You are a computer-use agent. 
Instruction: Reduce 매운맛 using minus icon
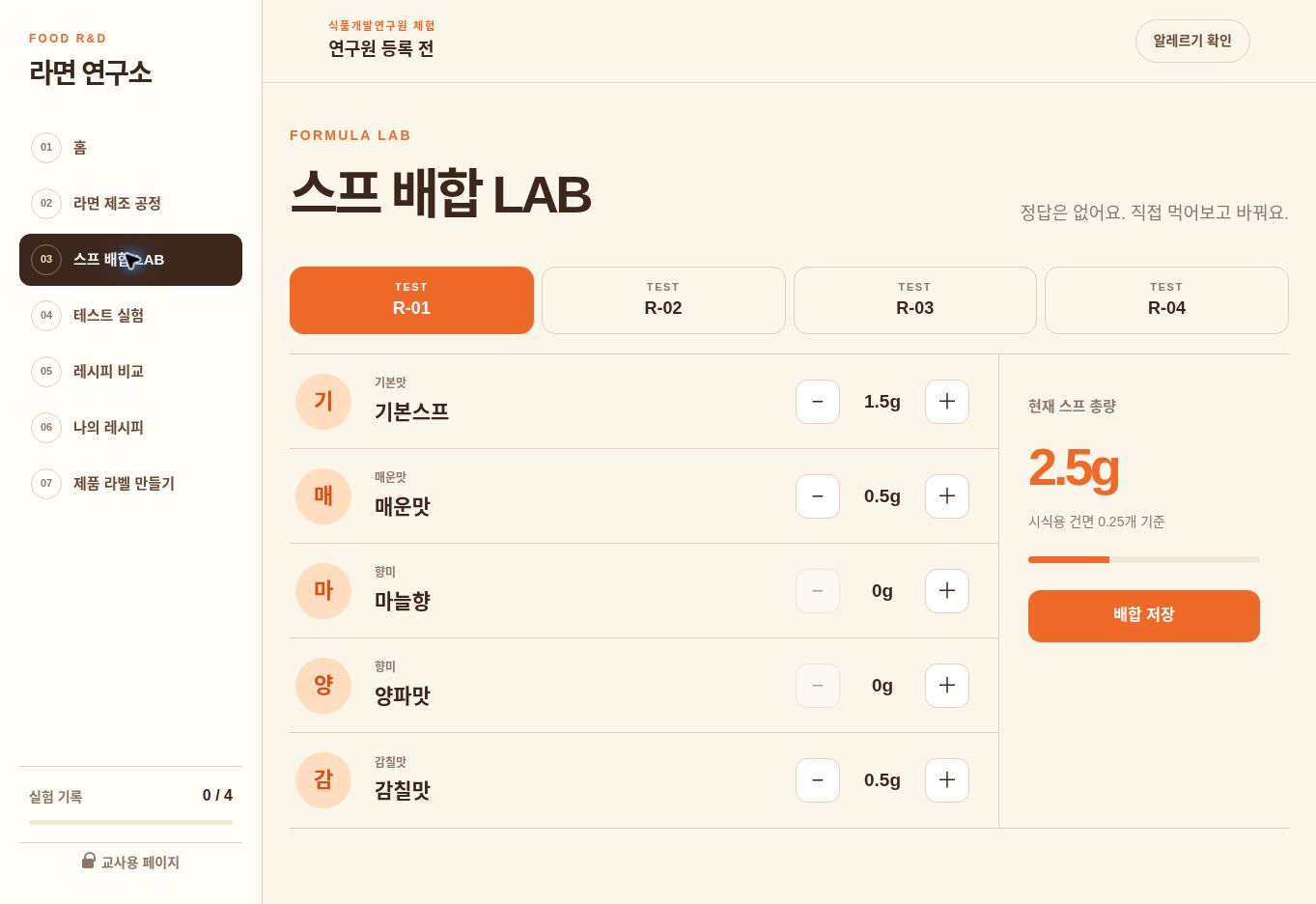point(818,496)
